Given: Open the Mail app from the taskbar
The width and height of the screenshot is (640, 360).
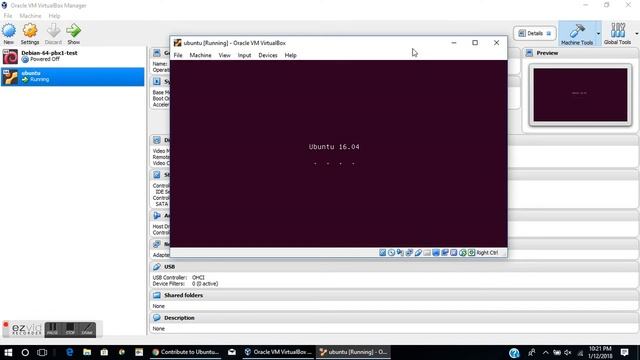Looking at the screenshot, I should pyautogui.click(x=232, y=352).
